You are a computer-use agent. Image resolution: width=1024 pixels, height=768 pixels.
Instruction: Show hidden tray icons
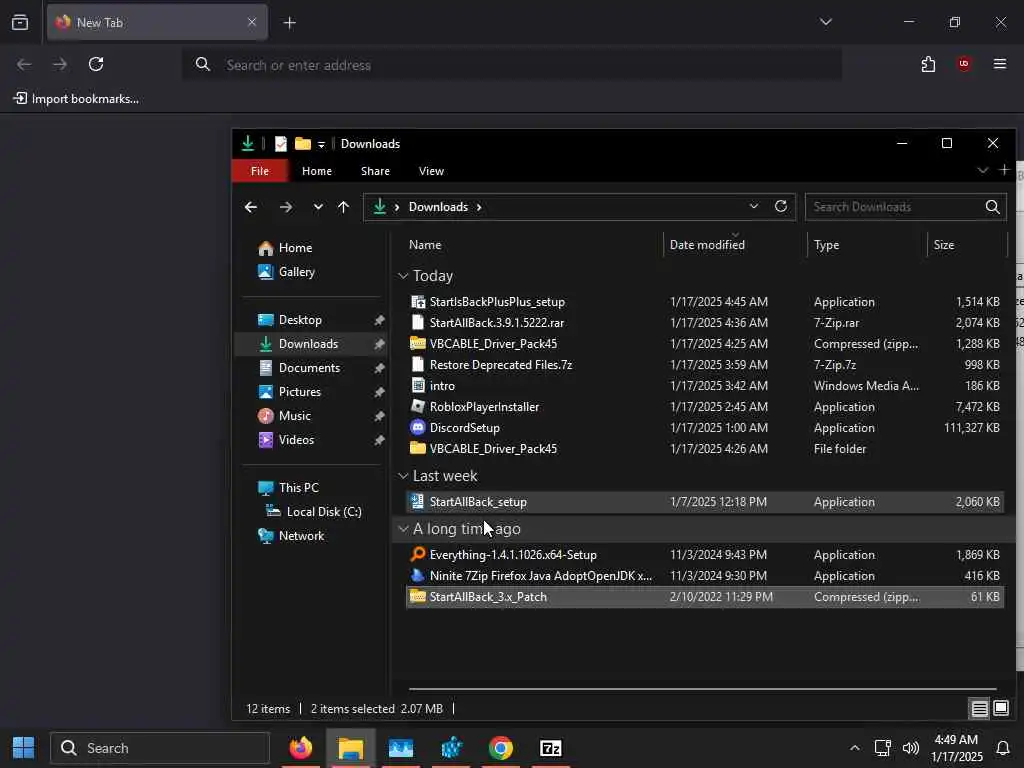[x=854, y=748]
